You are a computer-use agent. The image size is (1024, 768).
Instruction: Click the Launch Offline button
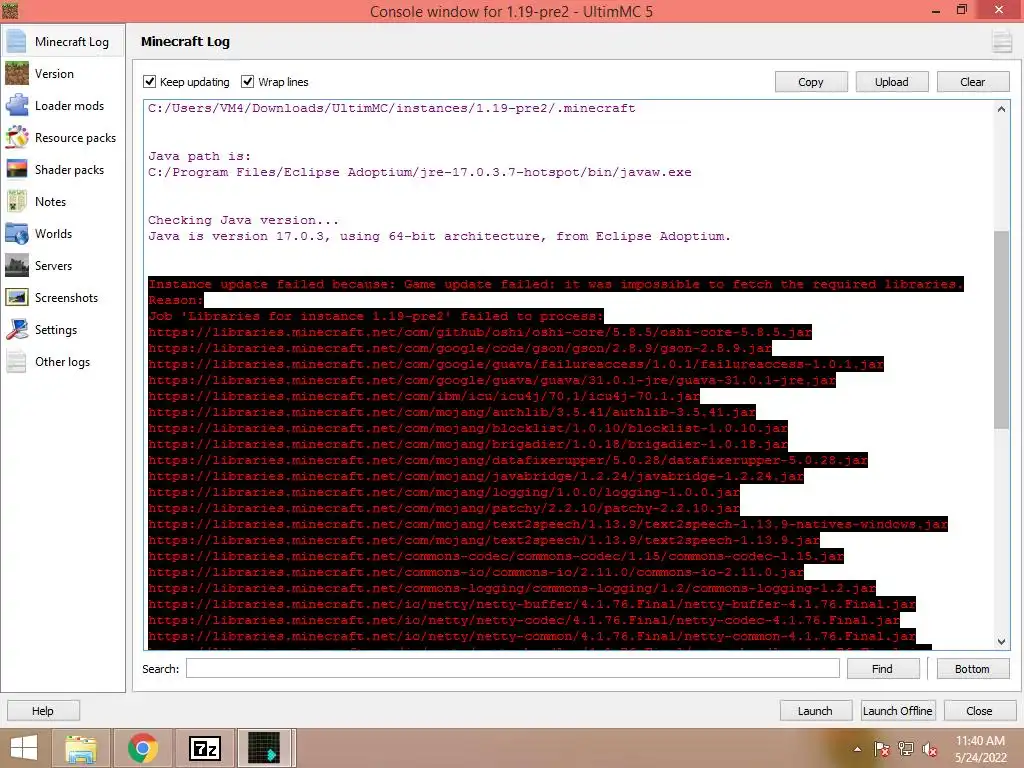tap(898, 711)
